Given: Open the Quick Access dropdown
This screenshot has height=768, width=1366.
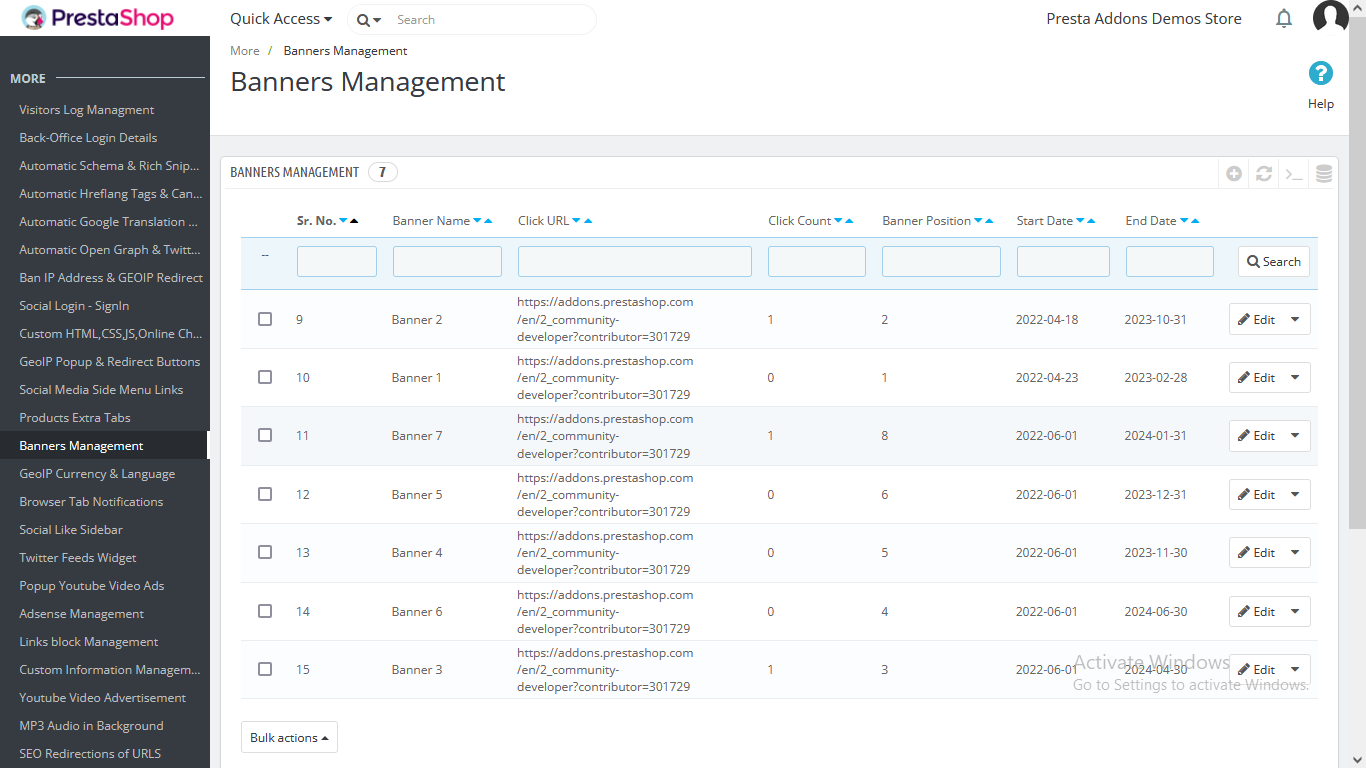Looking at the screenshot, I should (x=281, y=19).
